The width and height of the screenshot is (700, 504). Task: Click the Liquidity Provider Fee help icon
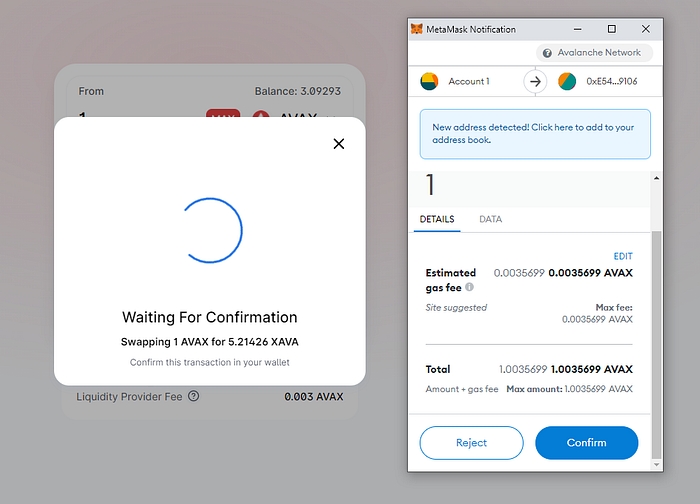[x=194, y=396]
